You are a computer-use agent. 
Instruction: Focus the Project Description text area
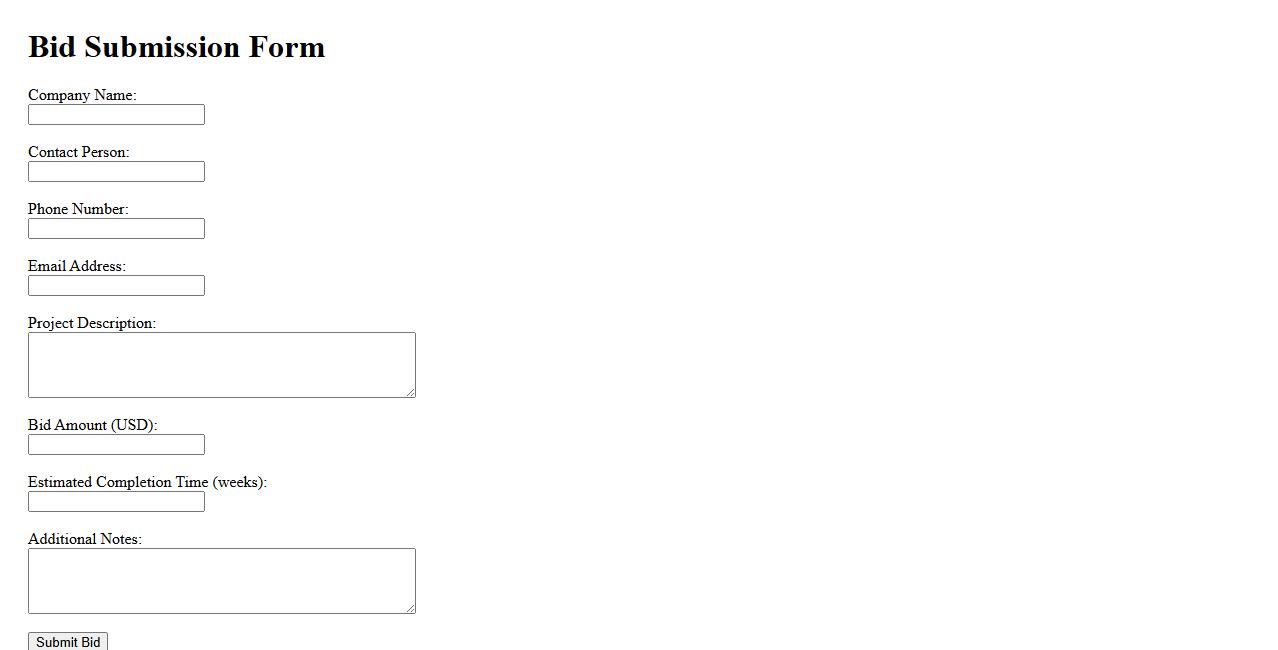[x=221, y=365]
